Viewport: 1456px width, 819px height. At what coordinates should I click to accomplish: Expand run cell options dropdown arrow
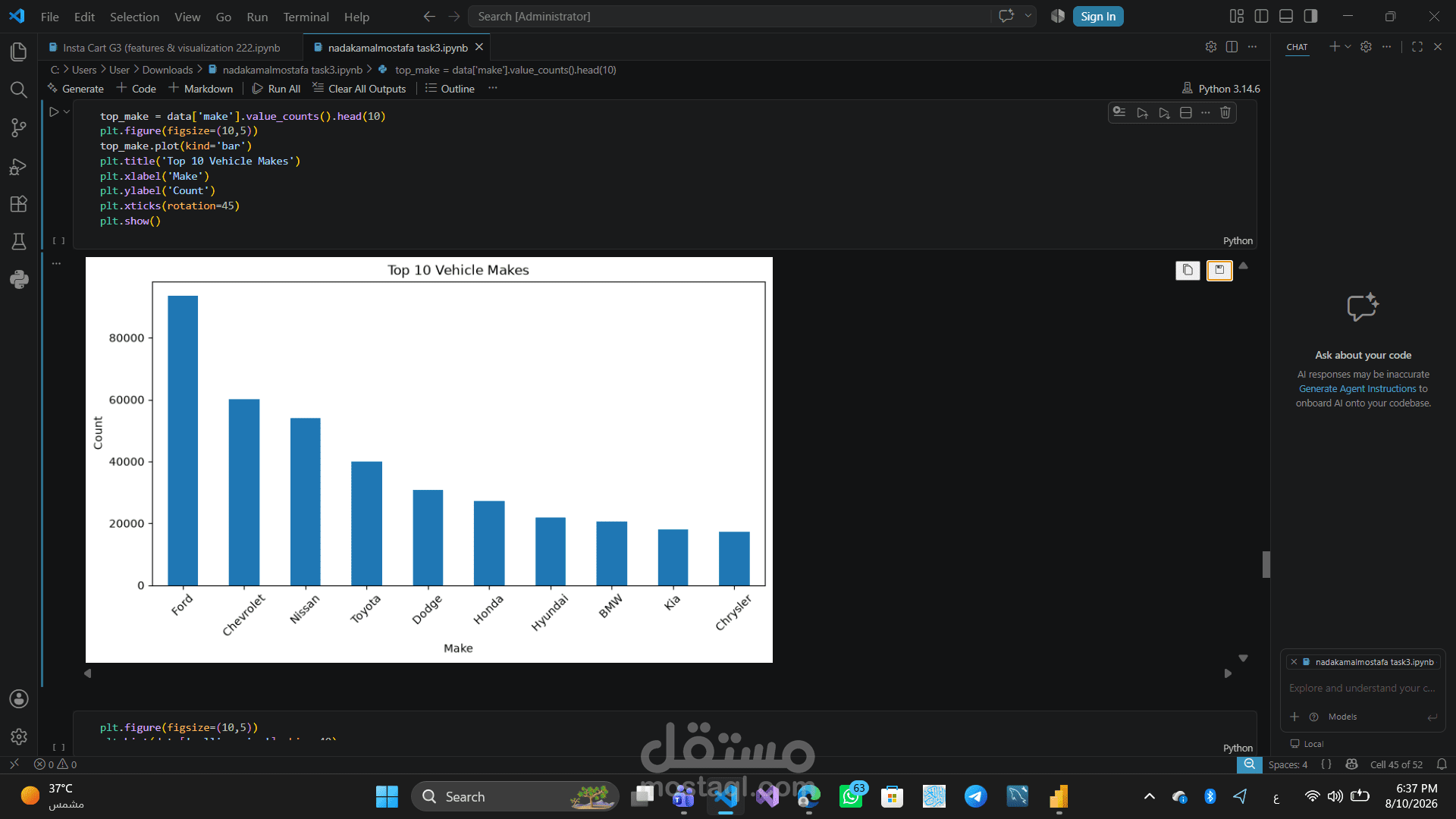click(x=67, y=112)
